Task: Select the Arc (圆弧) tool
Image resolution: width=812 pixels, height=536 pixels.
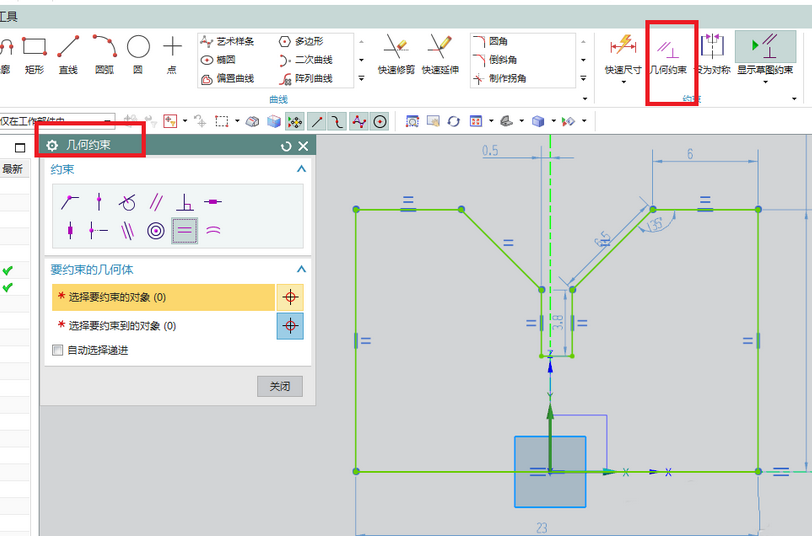Action: [104, 54]
